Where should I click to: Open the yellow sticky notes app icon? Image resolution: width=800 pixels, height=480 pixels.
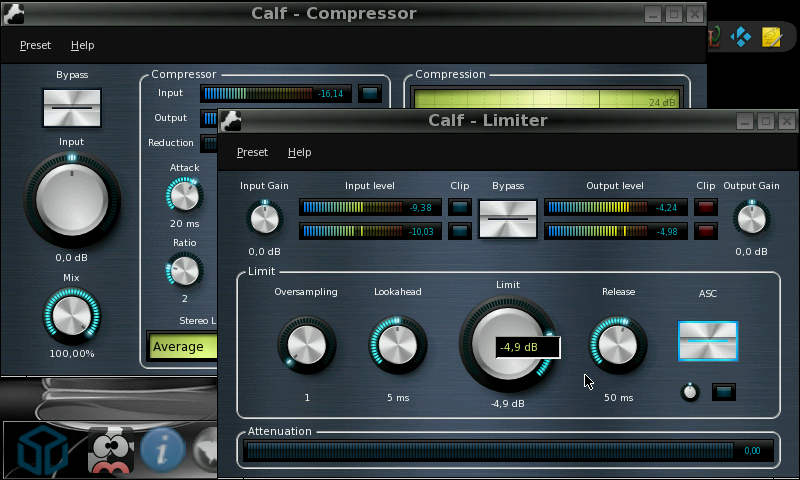pos(771,38)
